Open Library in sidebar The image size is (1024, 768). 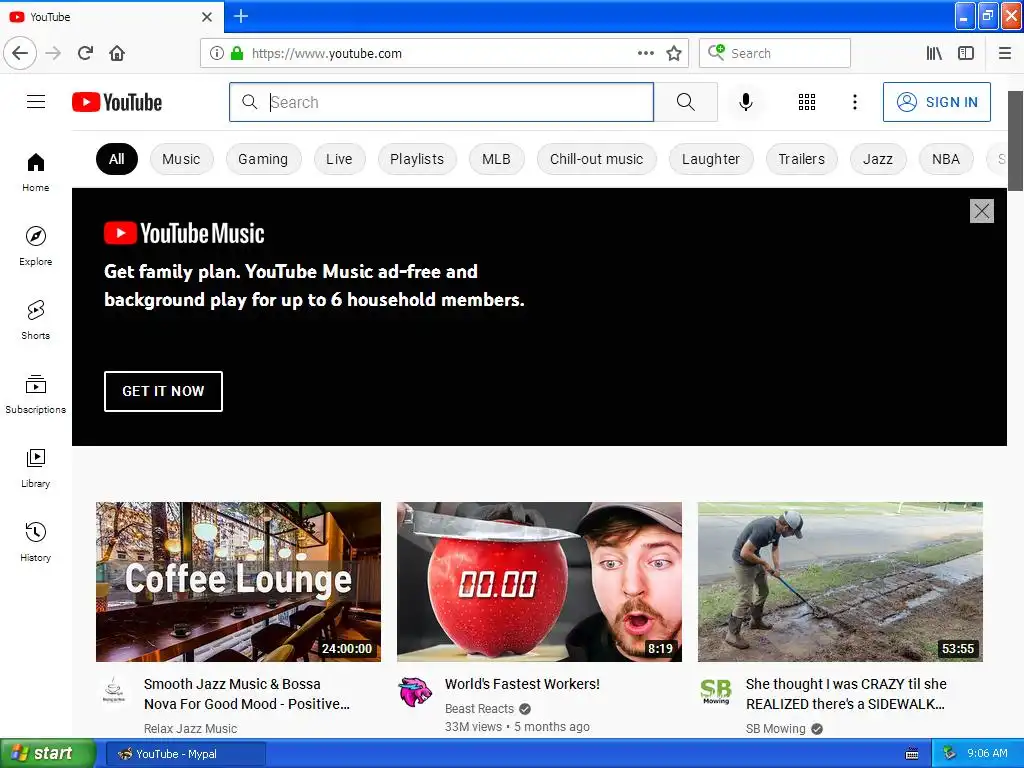(x=36, y=468)
